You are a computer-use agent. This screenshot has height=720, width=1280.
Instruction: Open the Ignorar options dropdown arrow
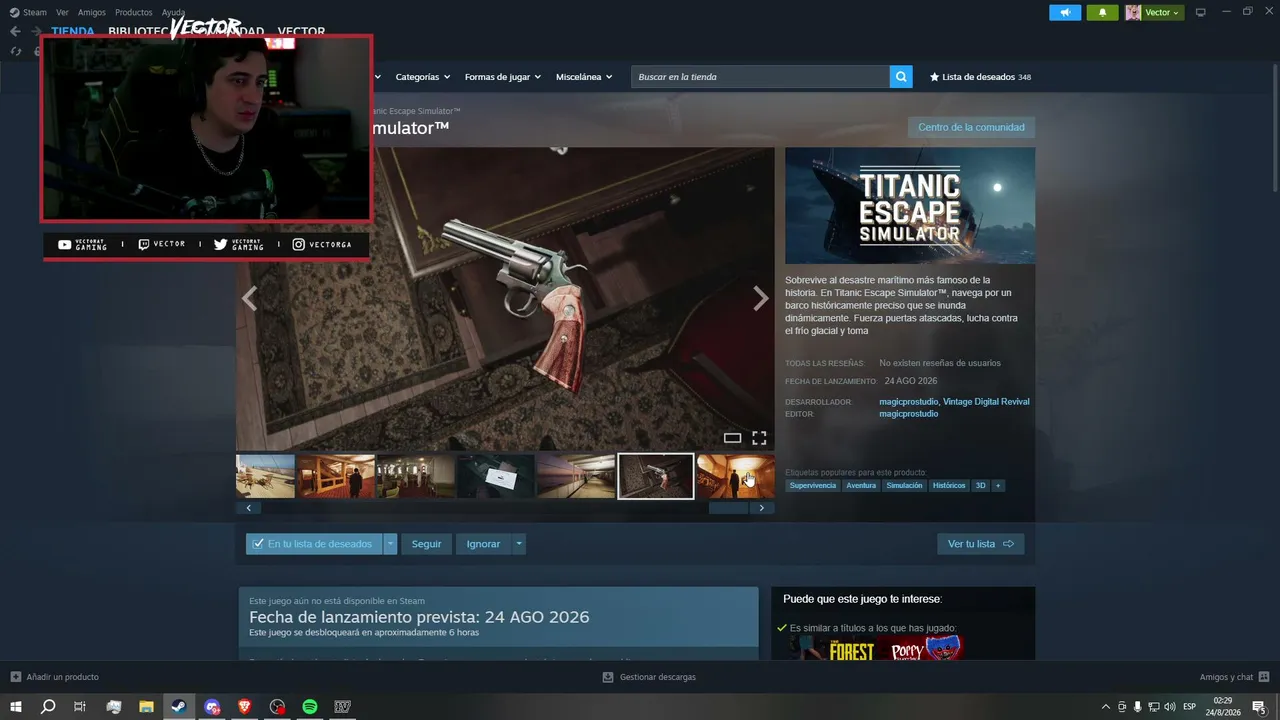pyautogui.click(x=518, y=544)
